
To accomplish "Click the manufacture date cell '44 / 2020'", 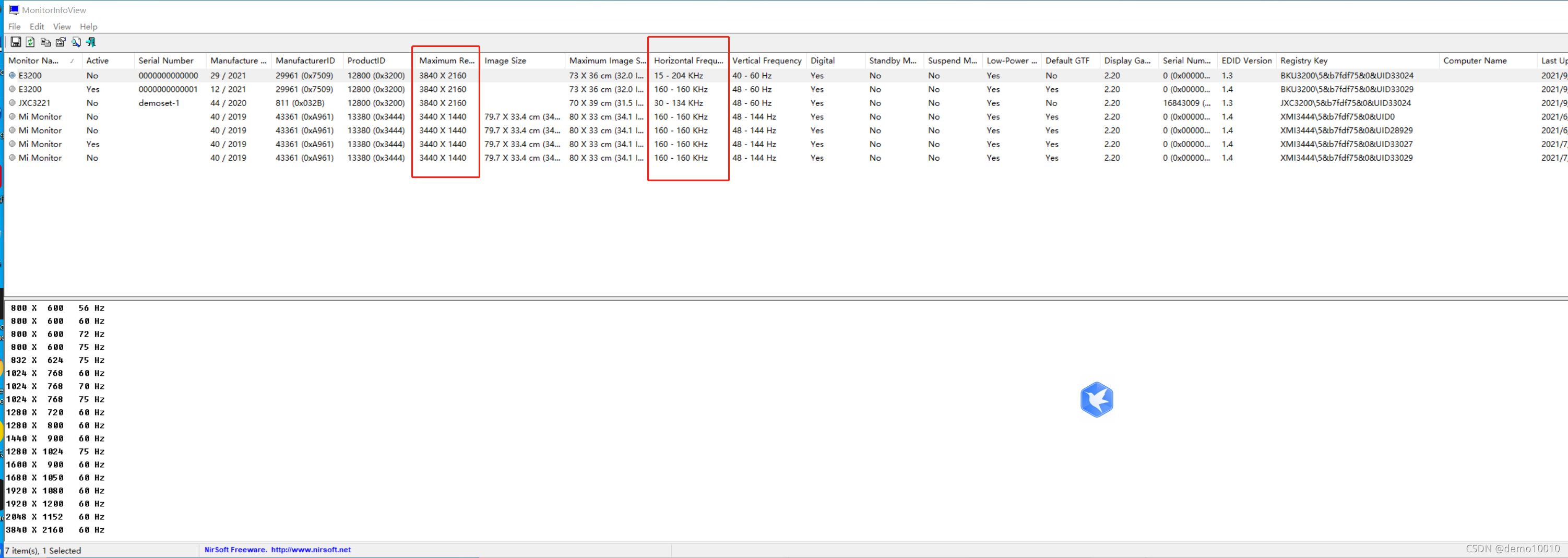I will 228,103.
